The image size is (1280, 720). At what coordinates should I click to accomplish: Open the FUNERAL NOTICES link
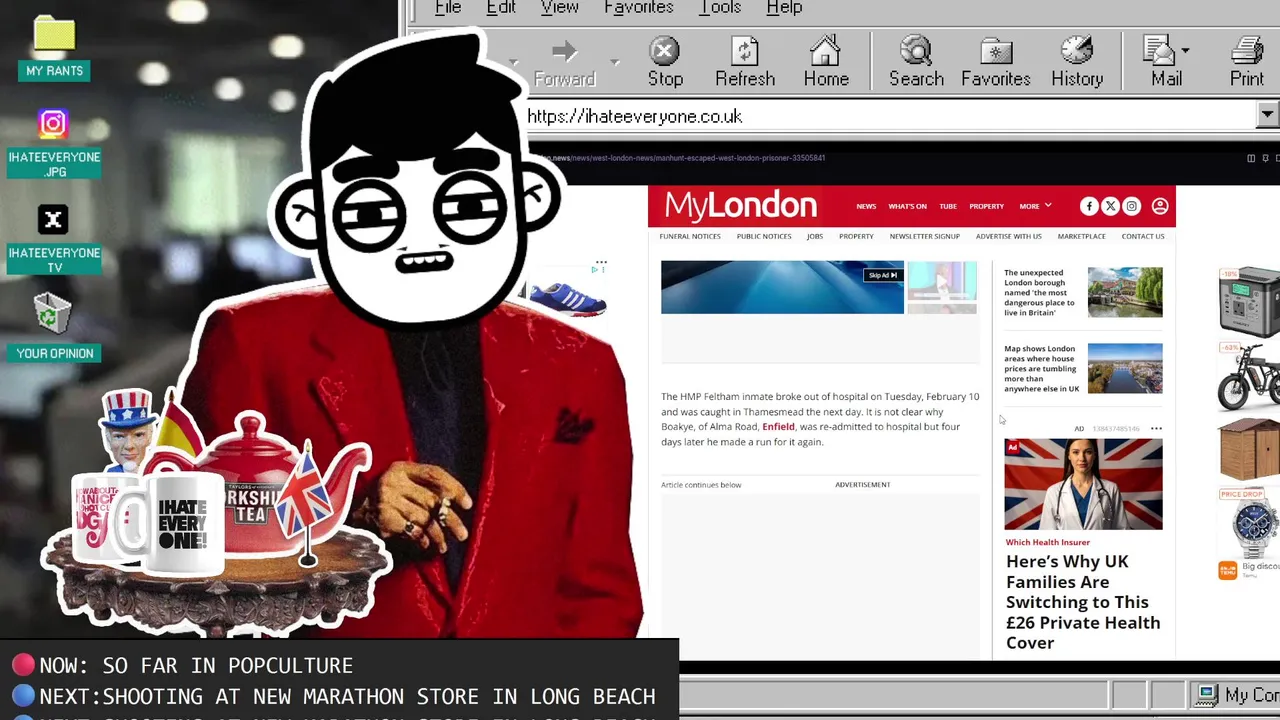point(690,236)
